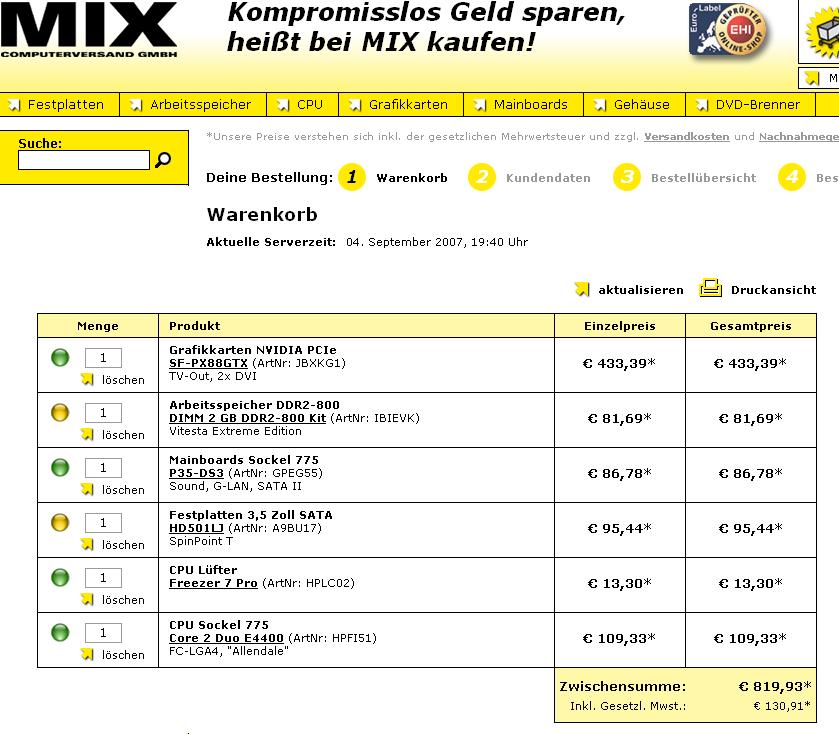Click the MIX Computerversand logo
The height and width of the screenshot is (734, 839).
tap(89, 29)
